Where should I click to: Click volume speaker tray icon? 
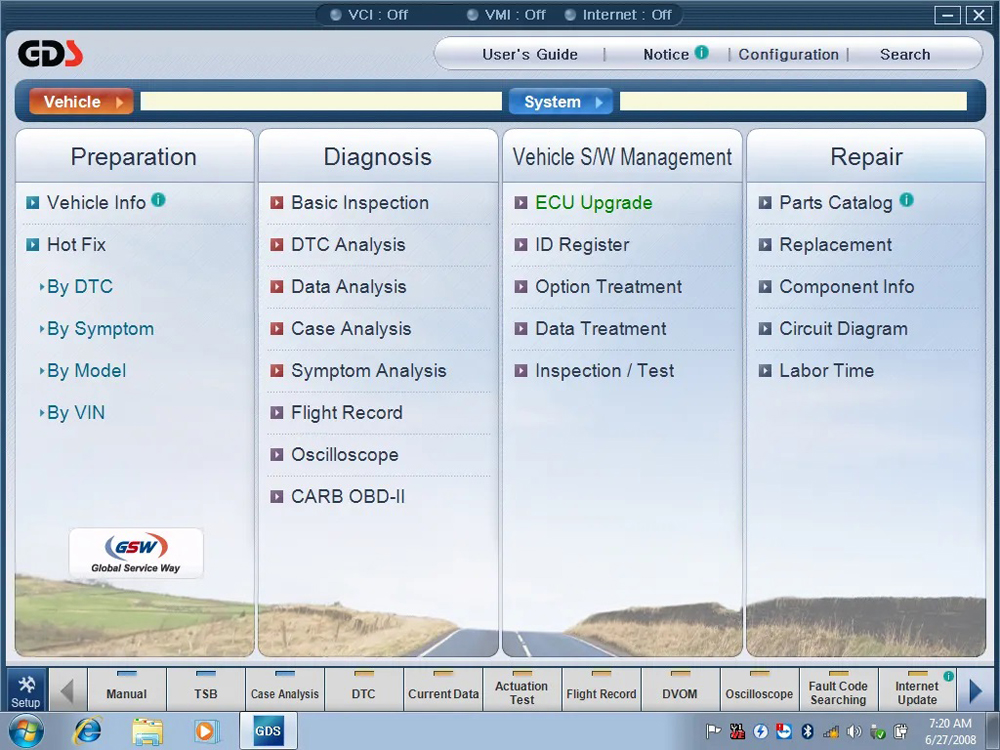tap(854, 732)
